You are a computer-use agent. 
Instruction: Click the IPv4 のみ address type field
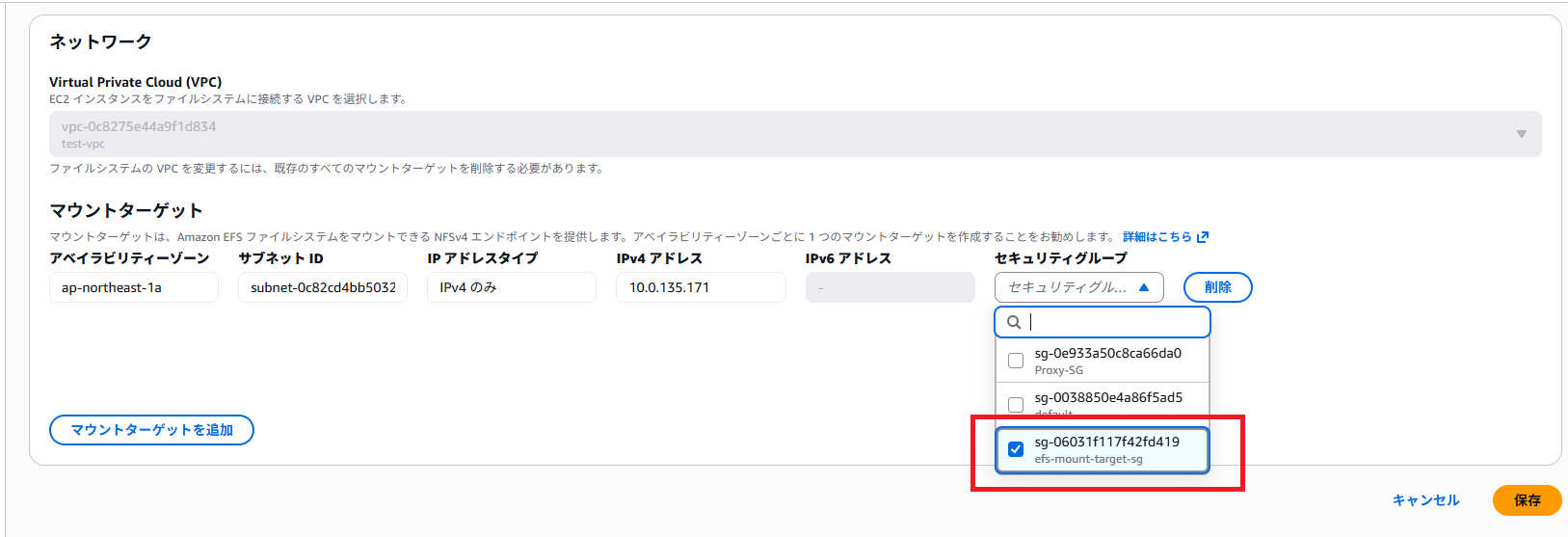coord(512,287)
